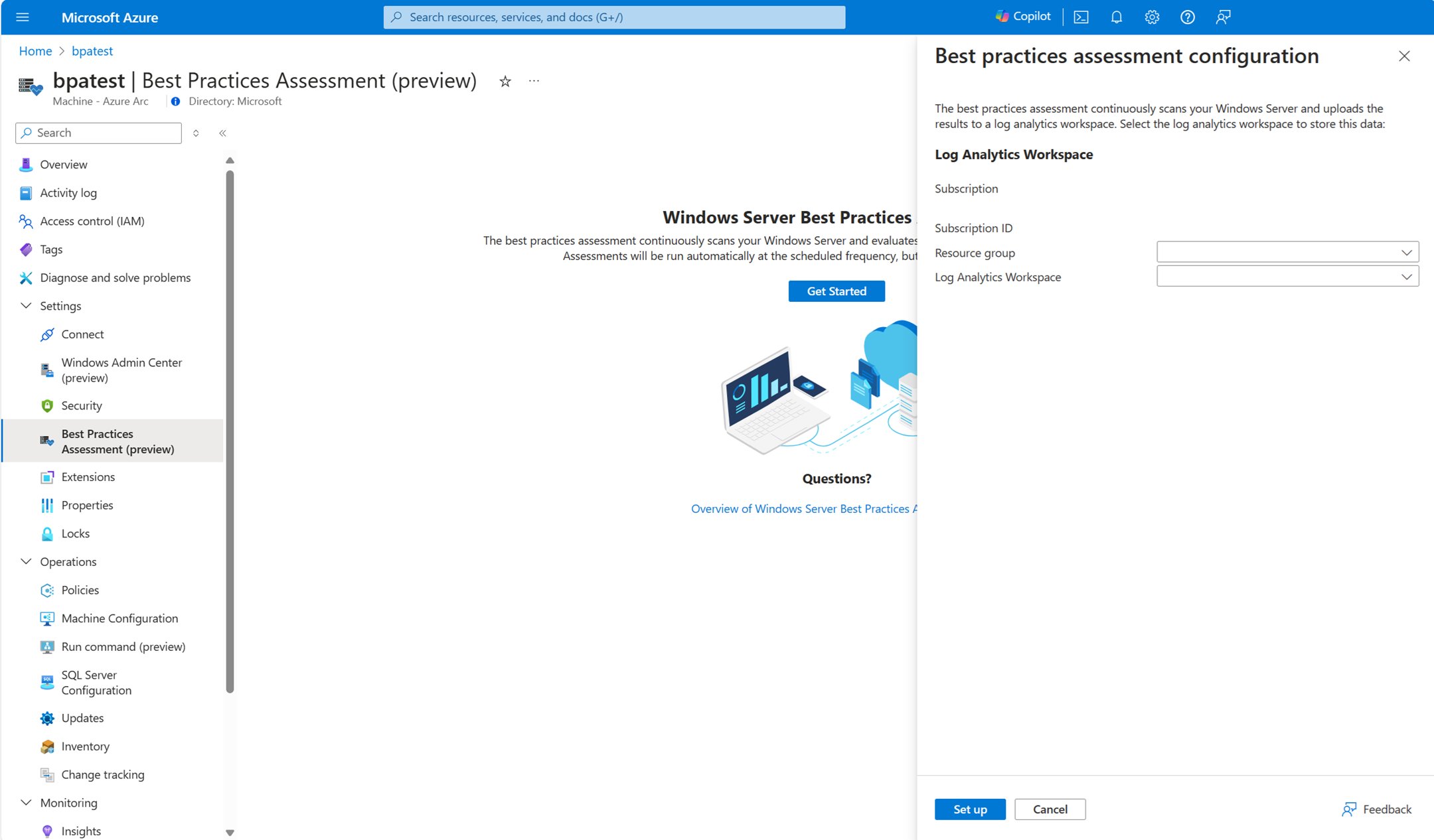Open the more options ellipsis menu

click(533, 81)
